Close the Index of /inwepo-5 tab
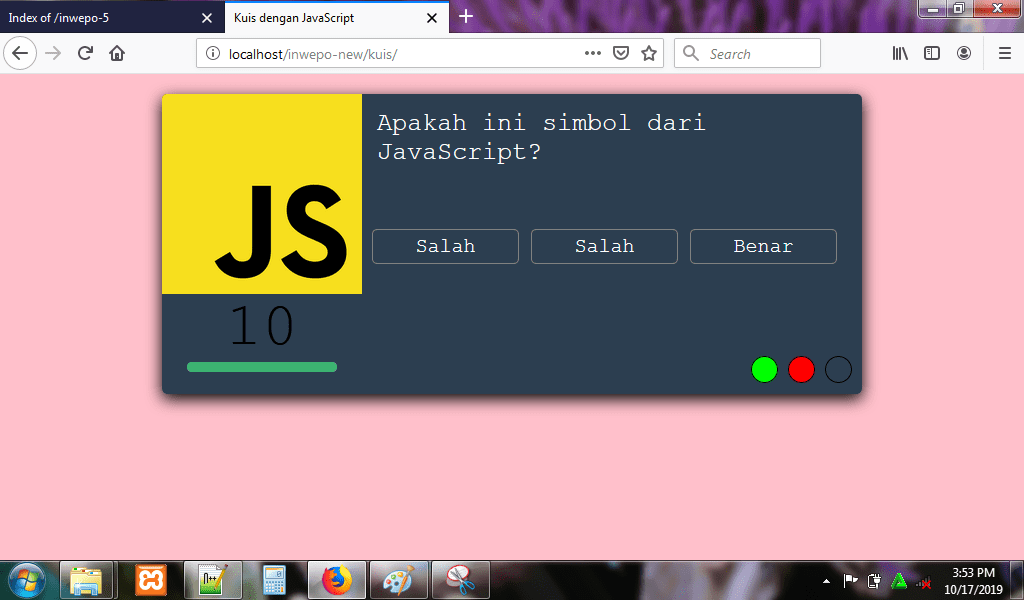Viewport: 1024px width, 600px height. (x=207, y=18)
